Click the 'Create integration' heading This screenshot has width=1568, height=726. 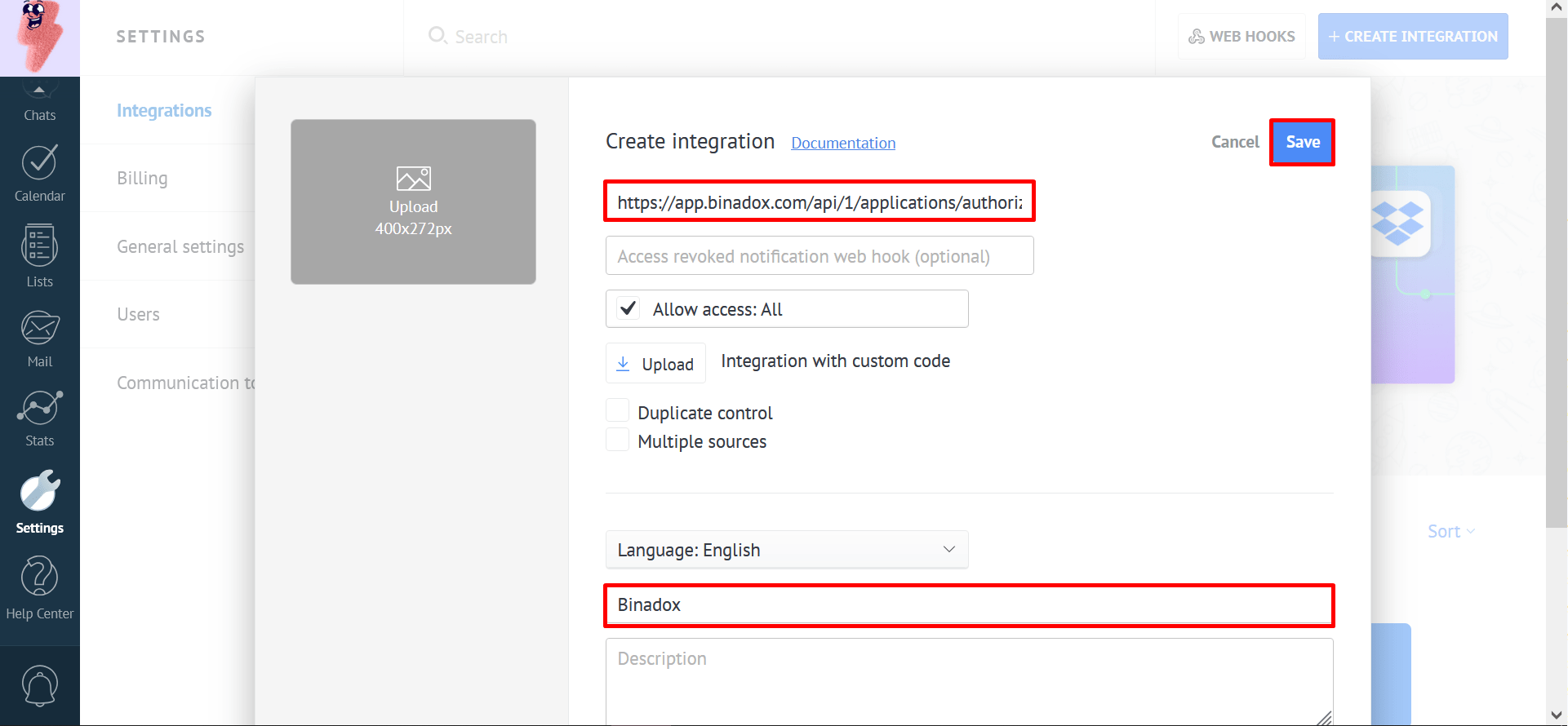(690, 141)
